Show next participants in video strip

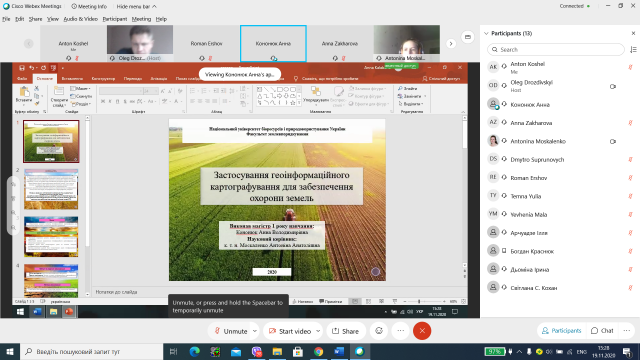(451, 44)
